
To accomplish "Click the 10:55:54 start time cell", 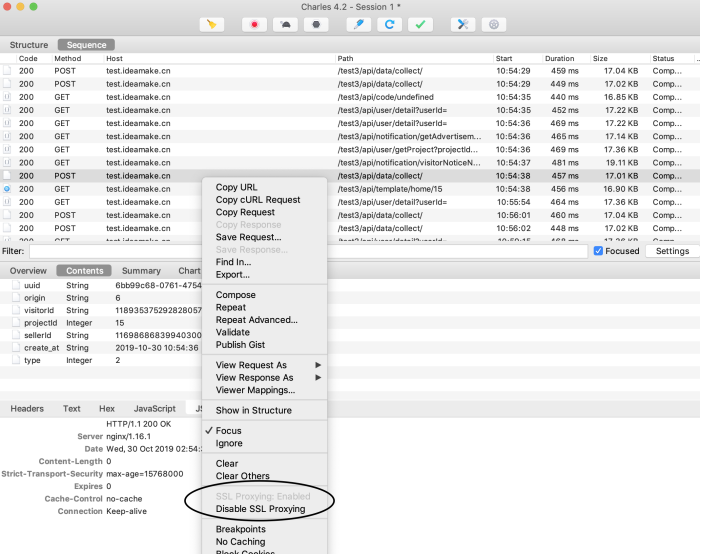I will point(514,202).
